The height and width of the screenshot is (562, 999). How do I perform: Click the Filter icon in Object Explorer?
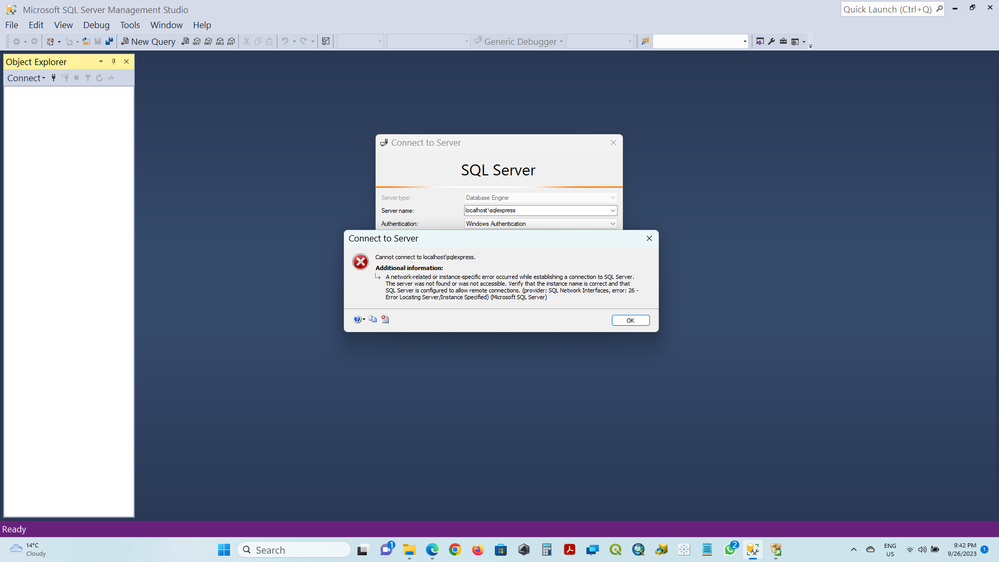point(88,78)
